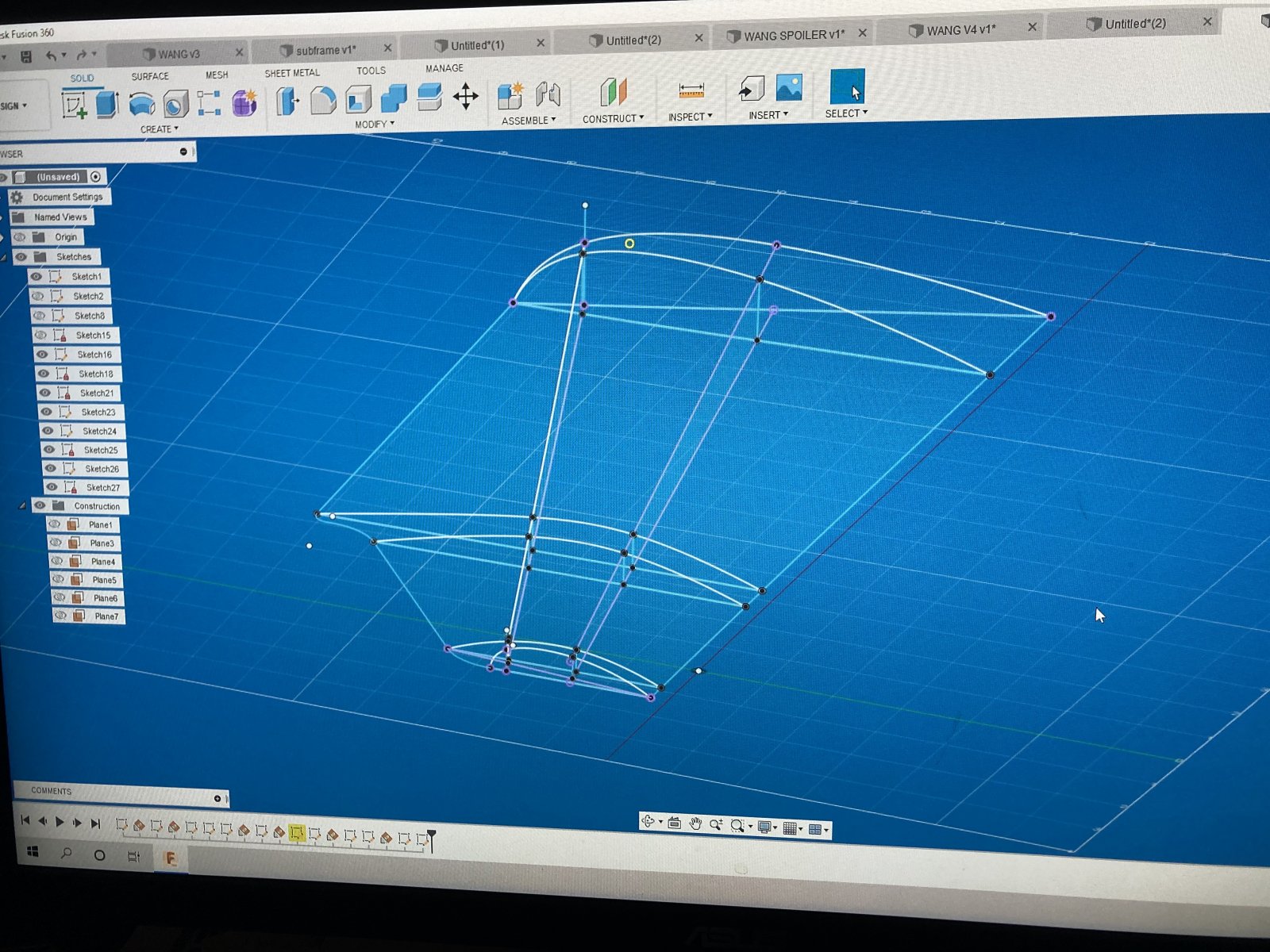Open the TOOLS tab
This screenshot has height=952, width=1270.
pyautogui.click(x=371, y=71)
